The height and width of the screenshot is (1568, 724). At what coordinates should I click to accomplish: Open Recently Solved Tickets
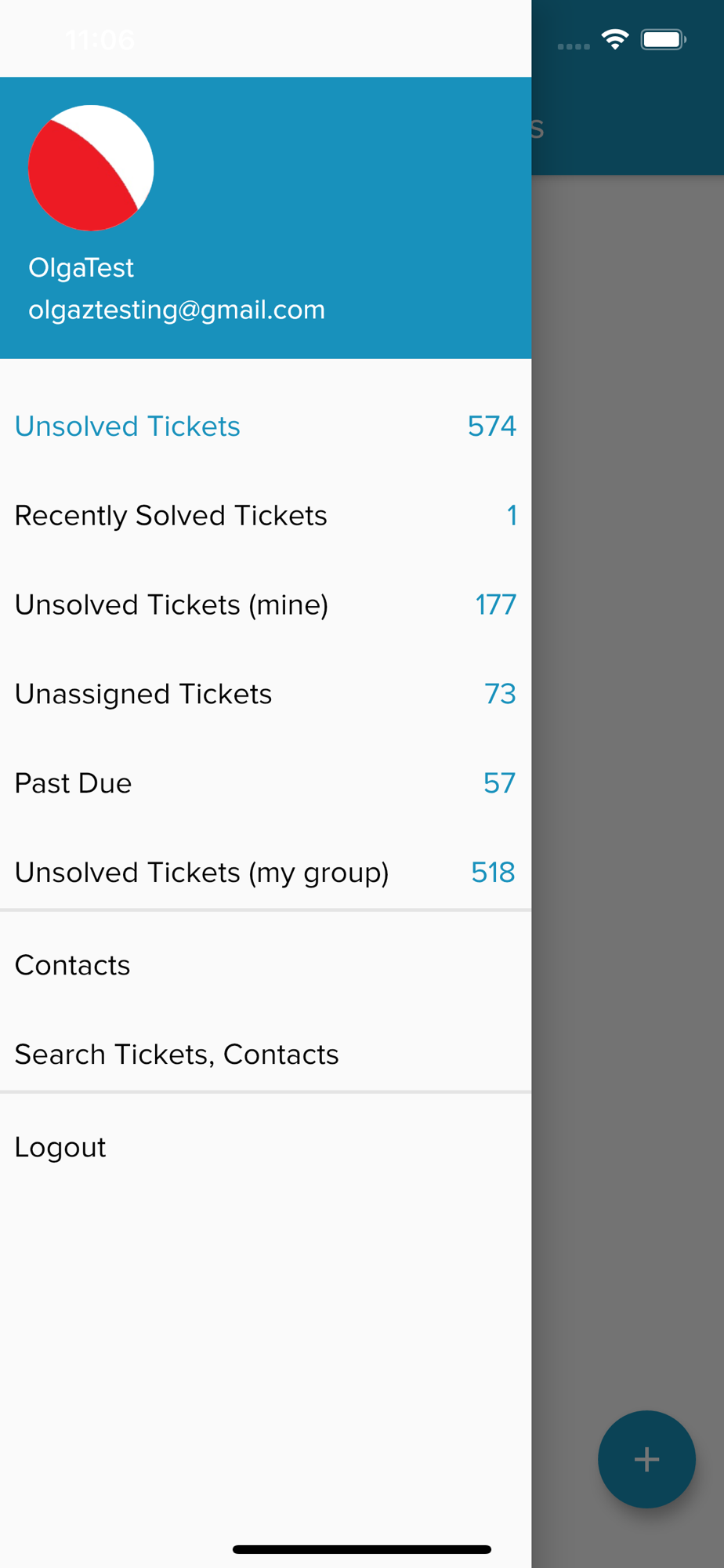point(266,515)
